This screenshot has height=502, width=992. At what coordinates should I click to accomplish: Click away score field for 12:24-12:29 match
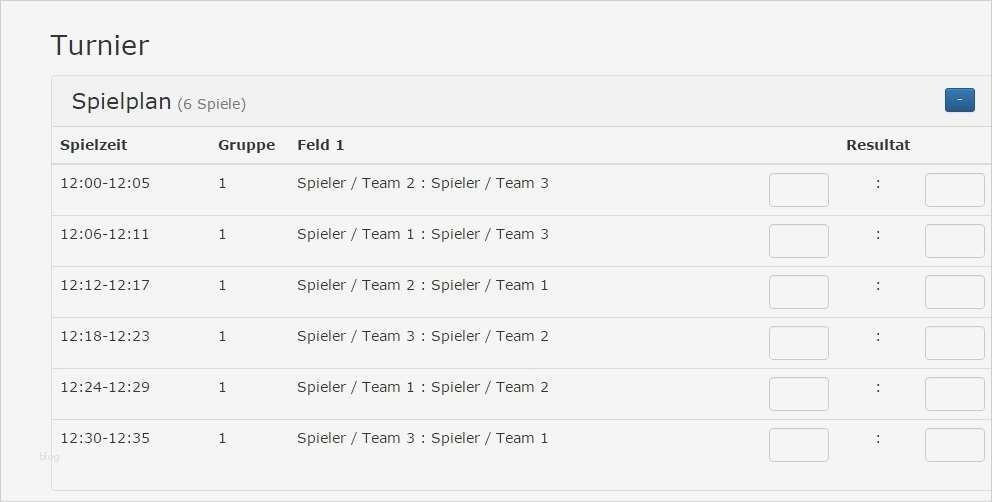click(954, 394)
